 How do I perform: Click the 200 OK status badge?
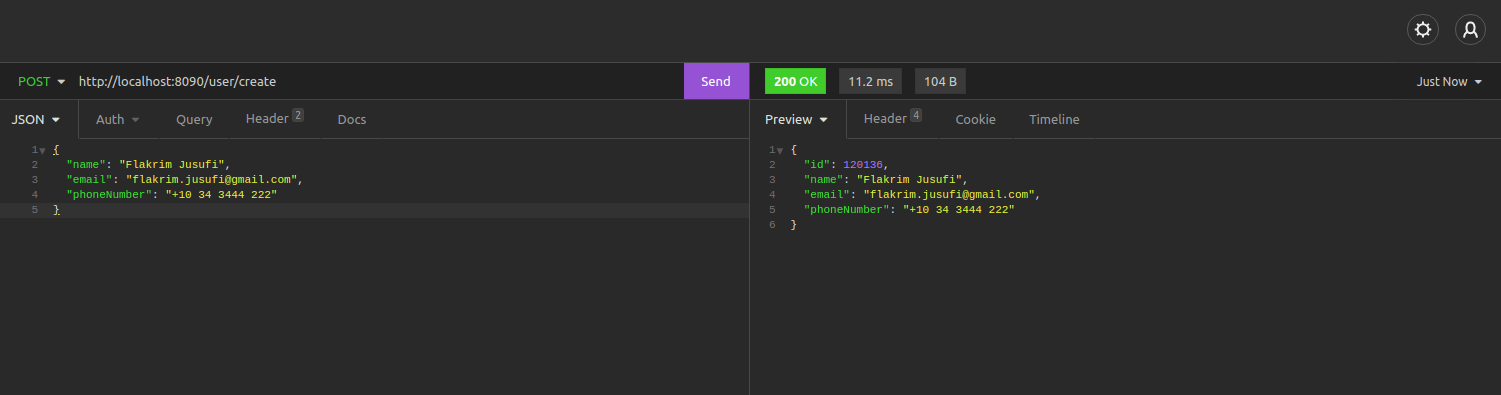point(795,81)
